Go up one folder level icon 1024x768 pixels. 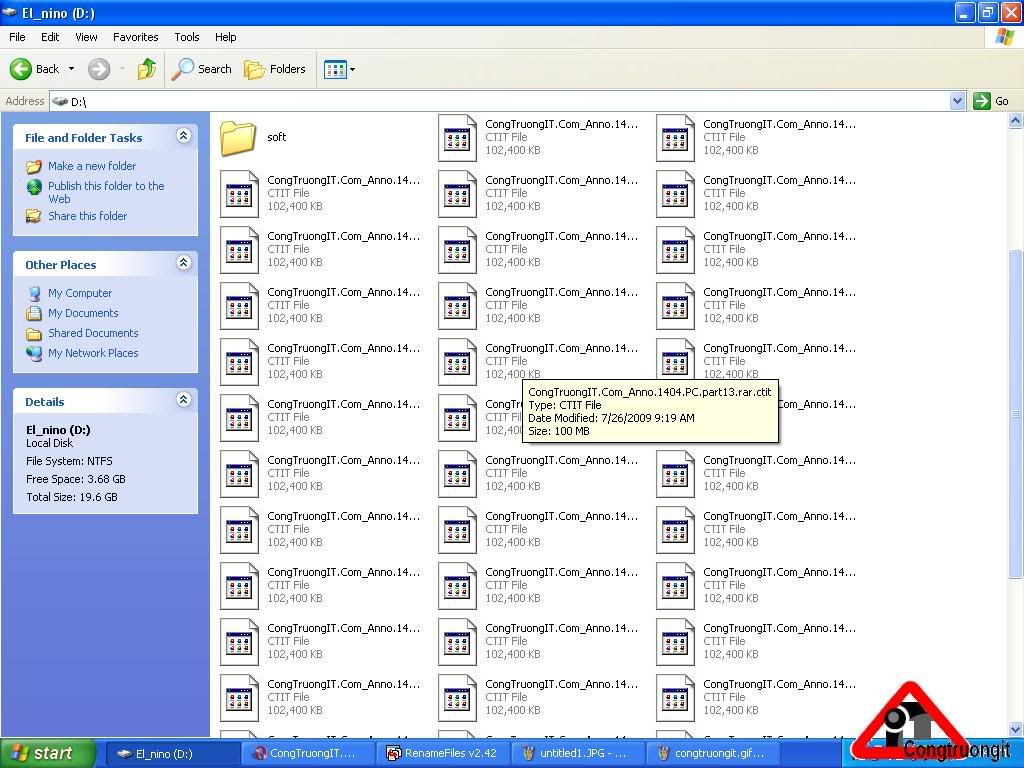(147, 69)
